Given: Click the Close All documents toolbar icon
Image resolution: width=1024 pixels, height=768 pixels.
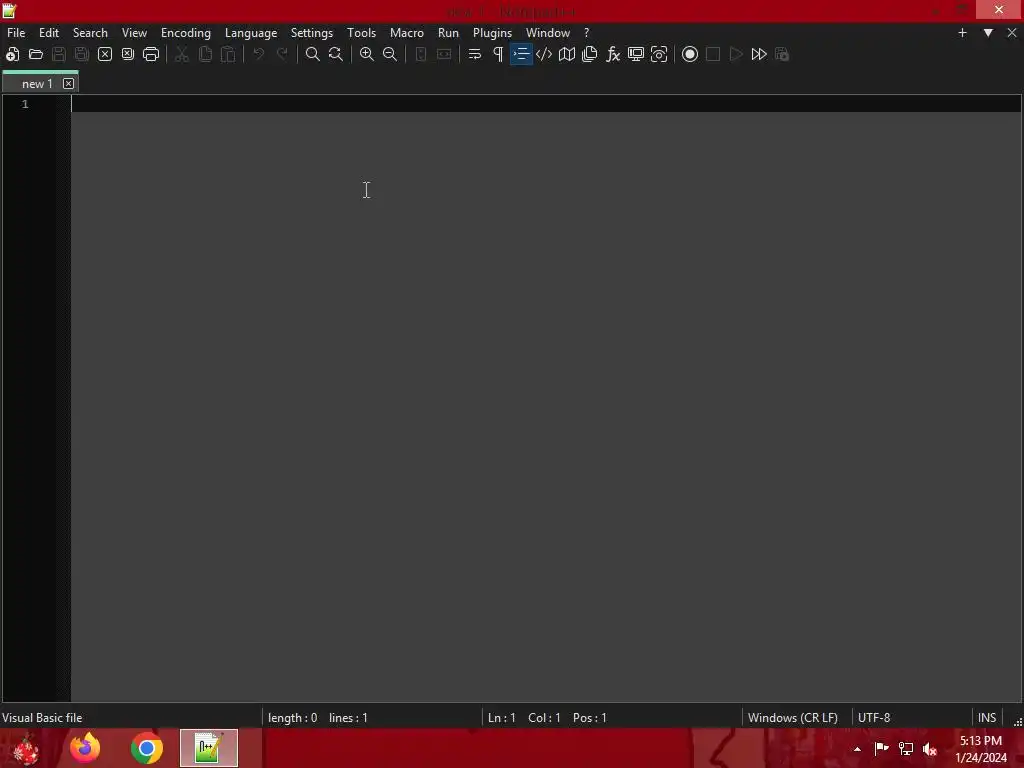Looking at the screenshot, I should coord(128,54).
